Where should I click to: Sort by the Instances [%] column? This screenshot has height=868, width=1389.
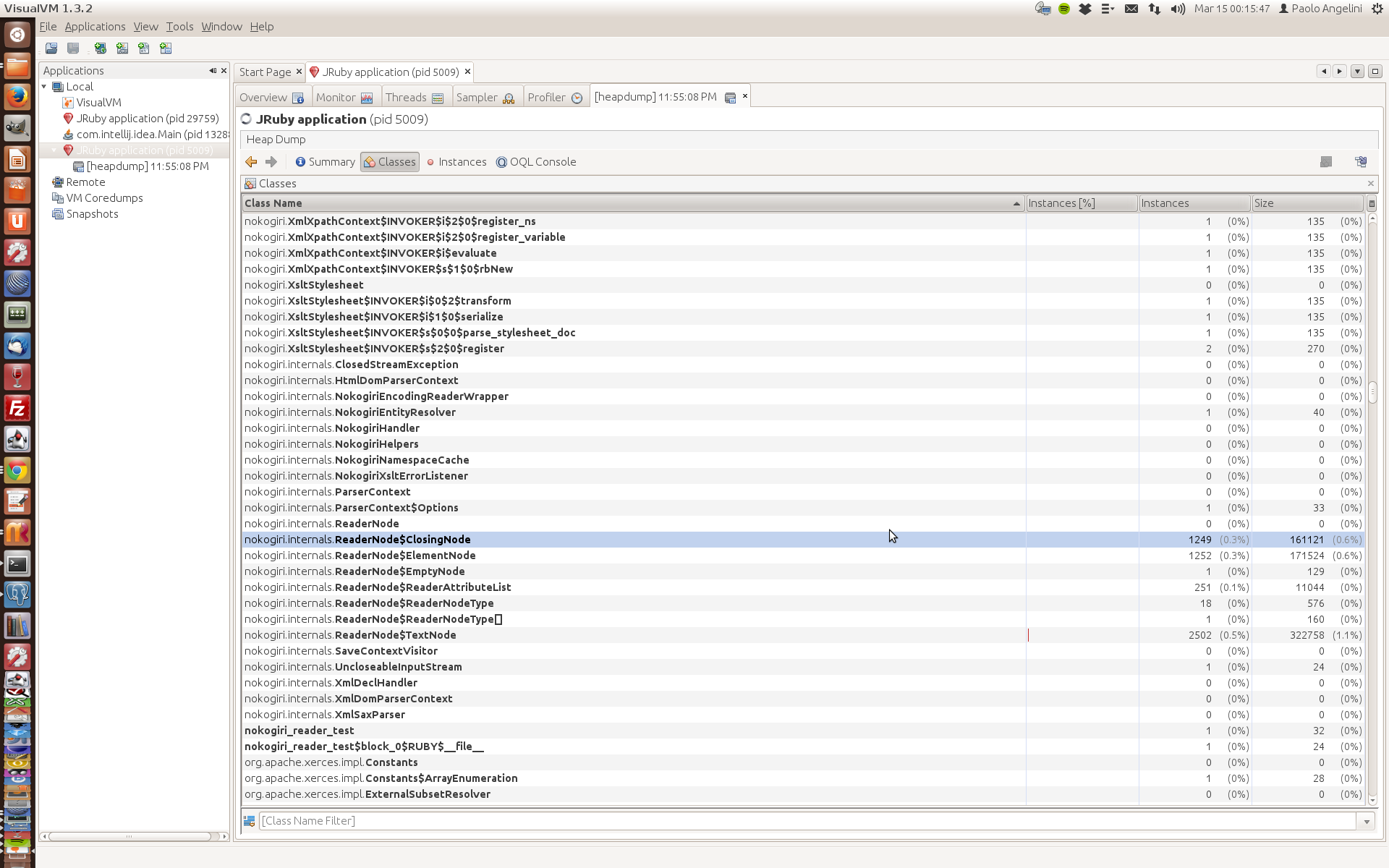[x=1082, y=203]
